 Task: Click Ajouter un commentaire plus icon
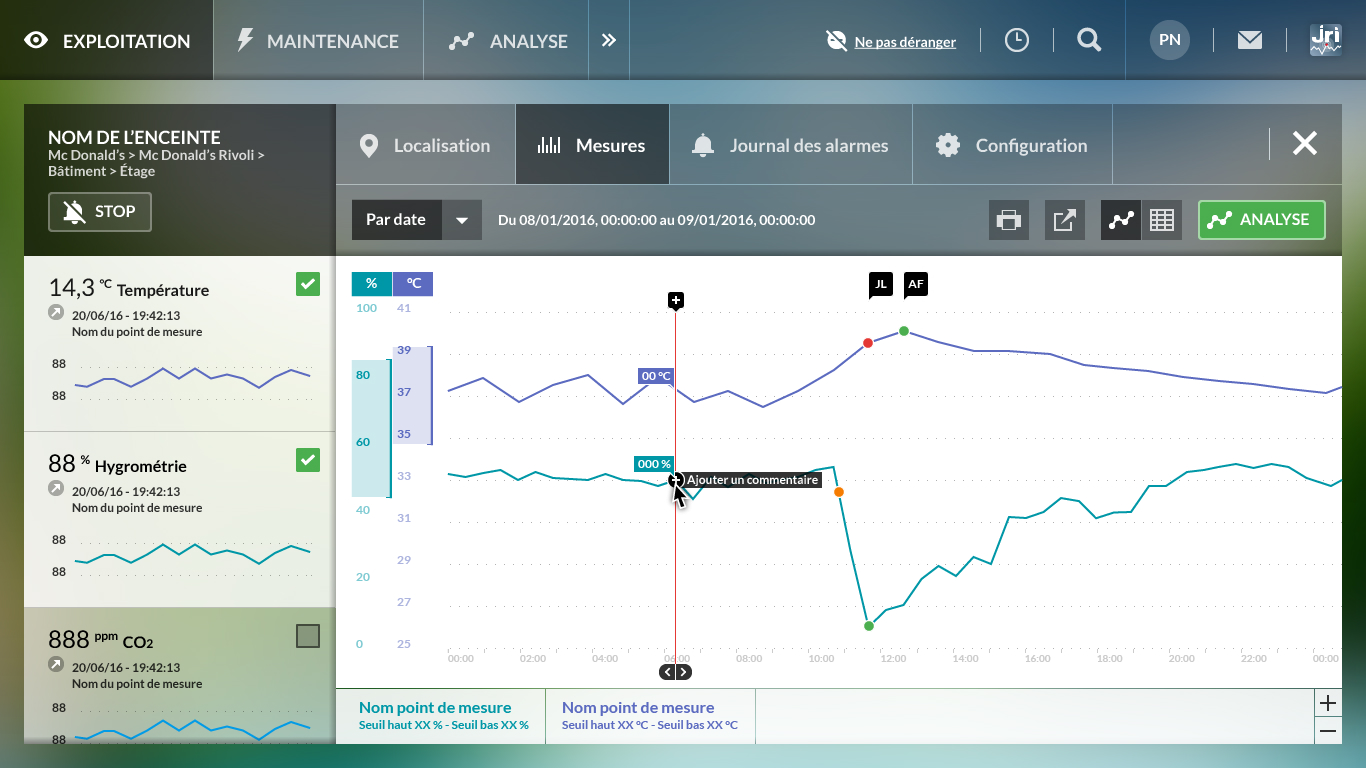pyautogui.click(x=676, y=480)
